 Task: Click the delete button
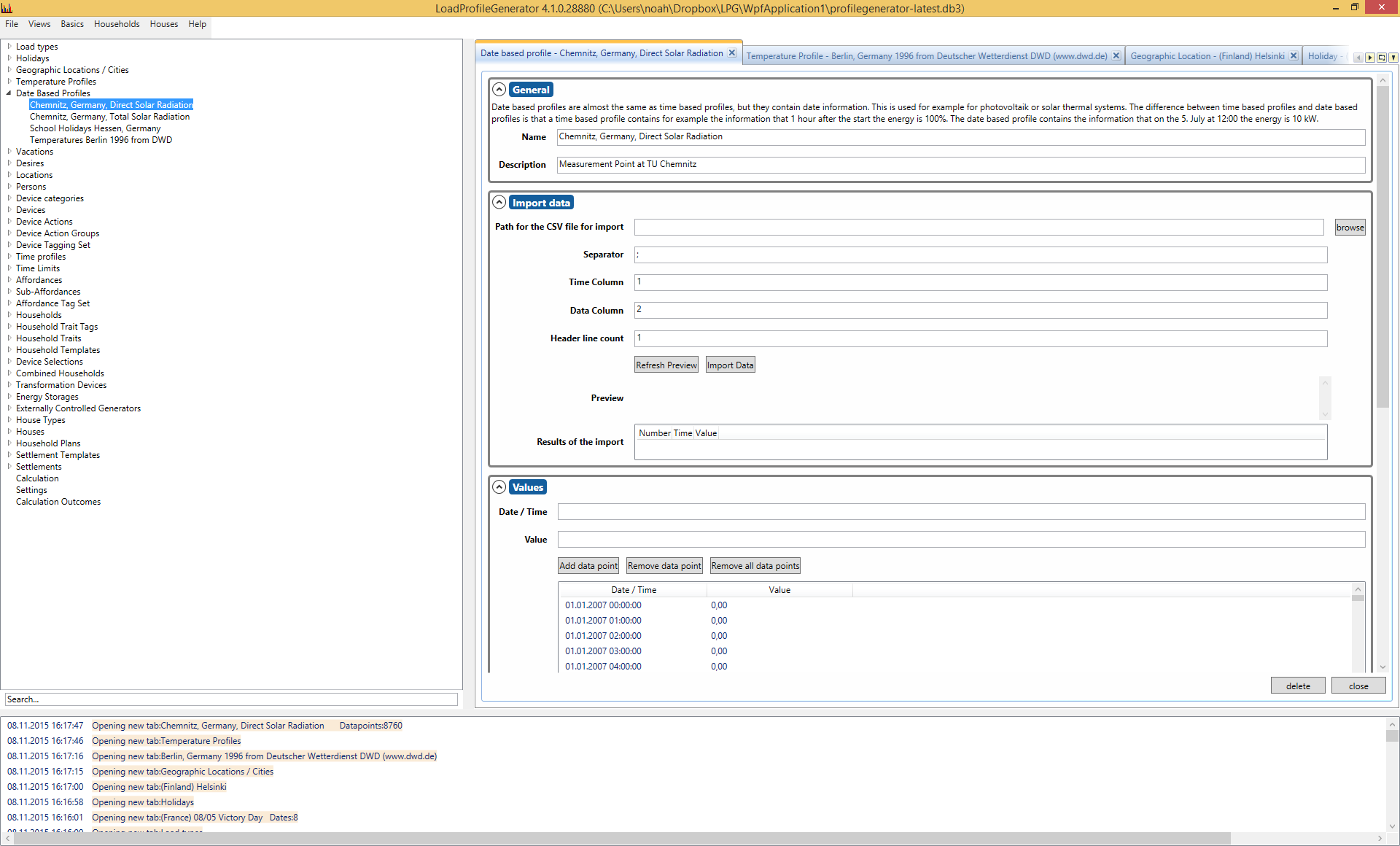1298,686
